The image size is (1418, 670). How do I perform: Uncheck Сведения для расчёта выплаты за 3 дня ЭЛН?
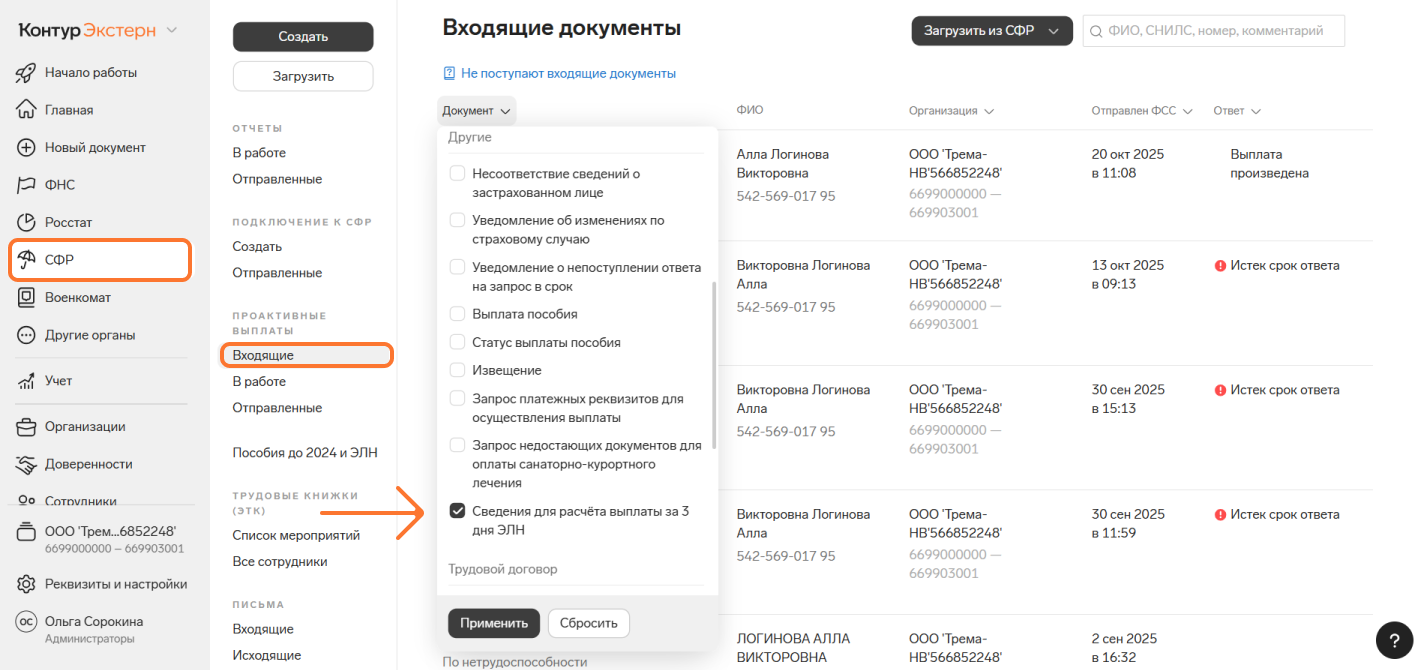[457, 511]
